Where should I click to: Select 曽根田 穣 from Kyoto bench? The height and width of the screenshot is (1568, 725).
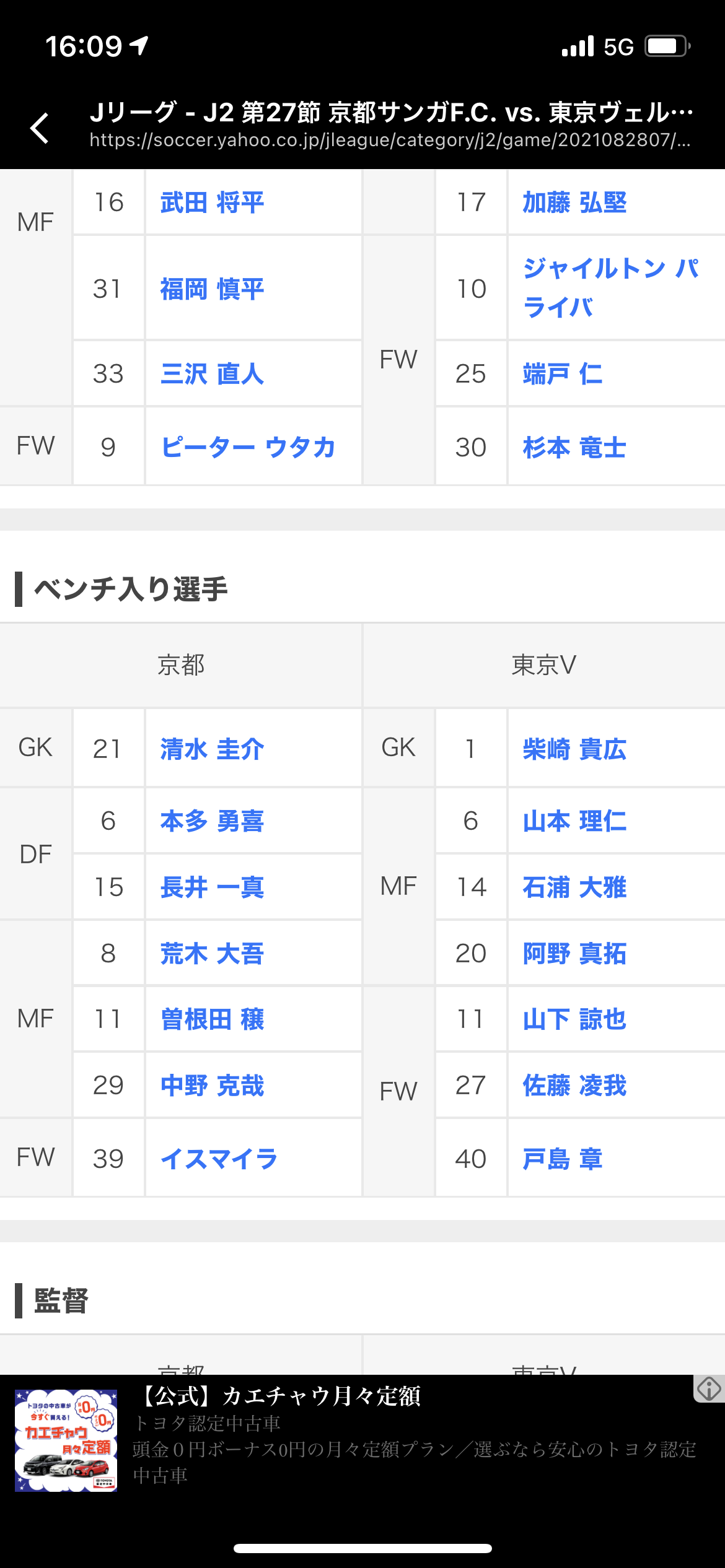click(213, 1019)
